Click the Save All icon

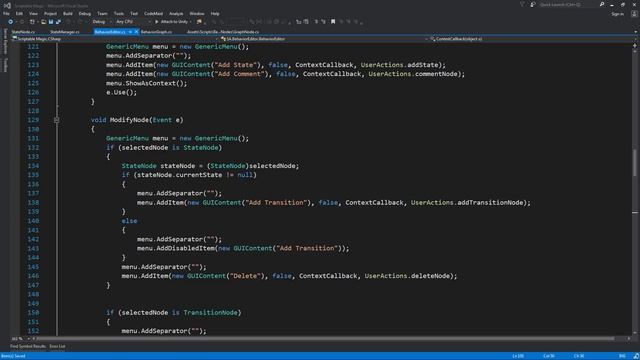point(58,22)
